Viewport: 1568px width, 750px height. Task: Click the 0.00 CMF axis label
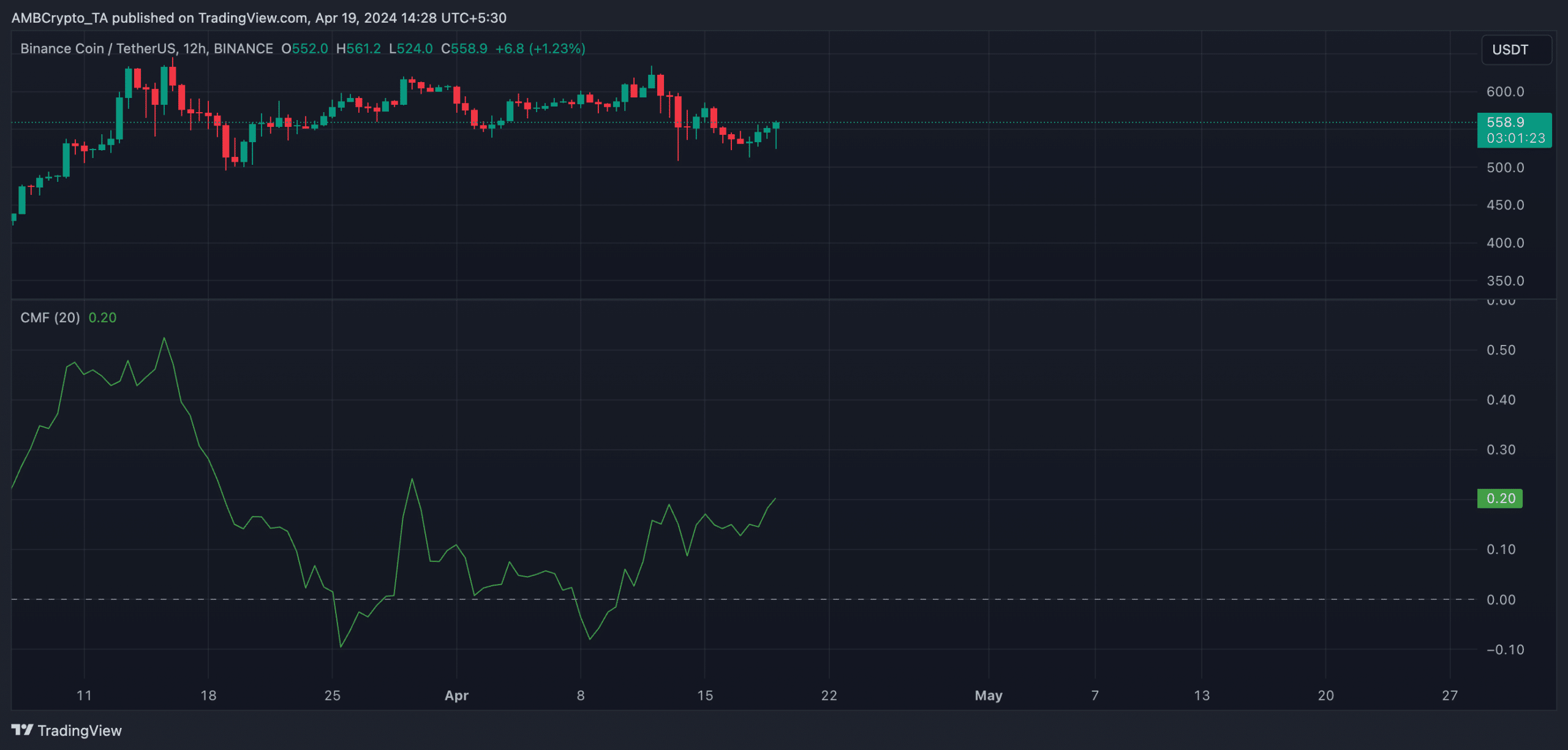(x=1501, y=600)
